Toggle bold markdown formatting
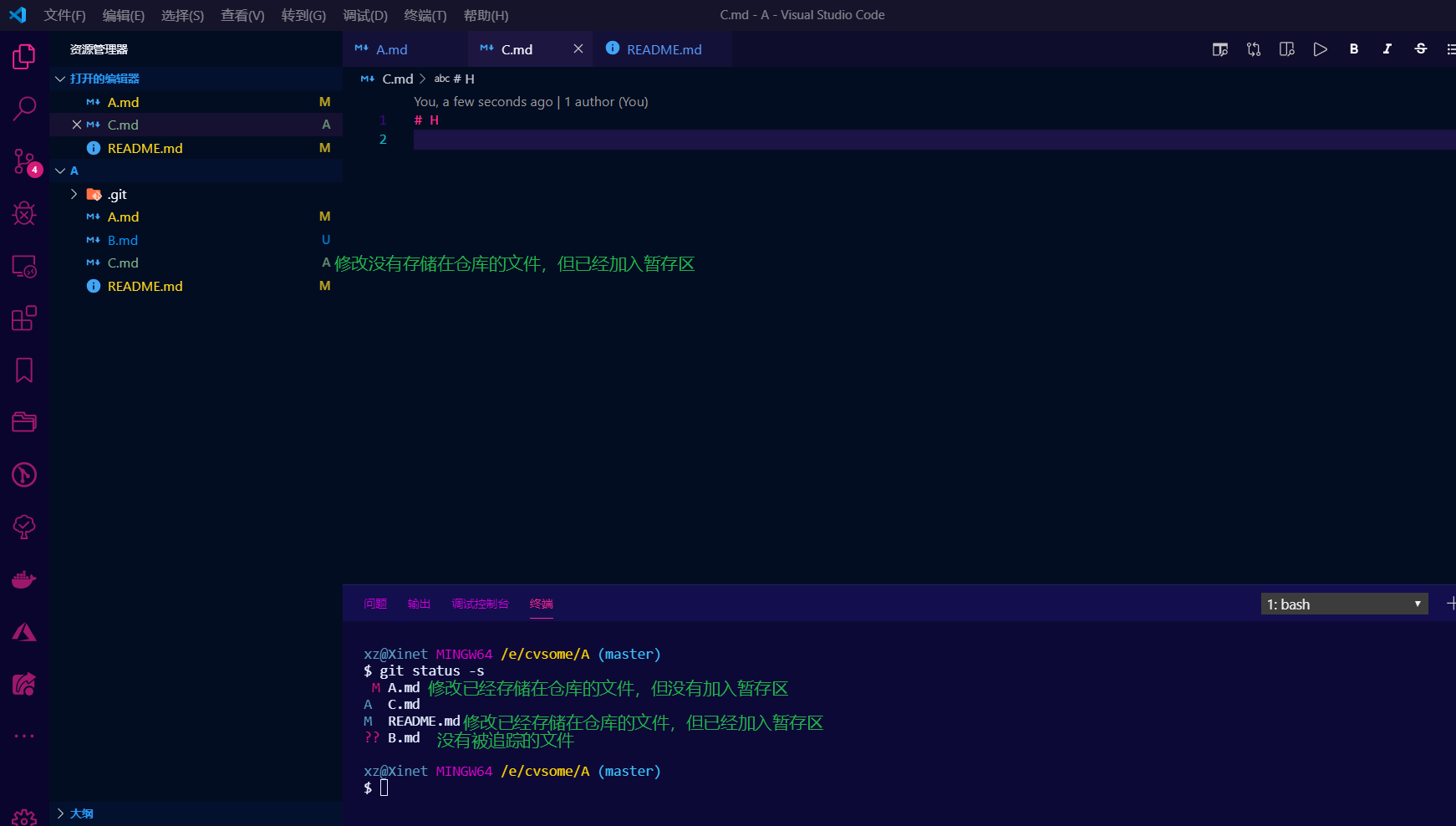1456x826 pixels. [x=1354, y=49]
